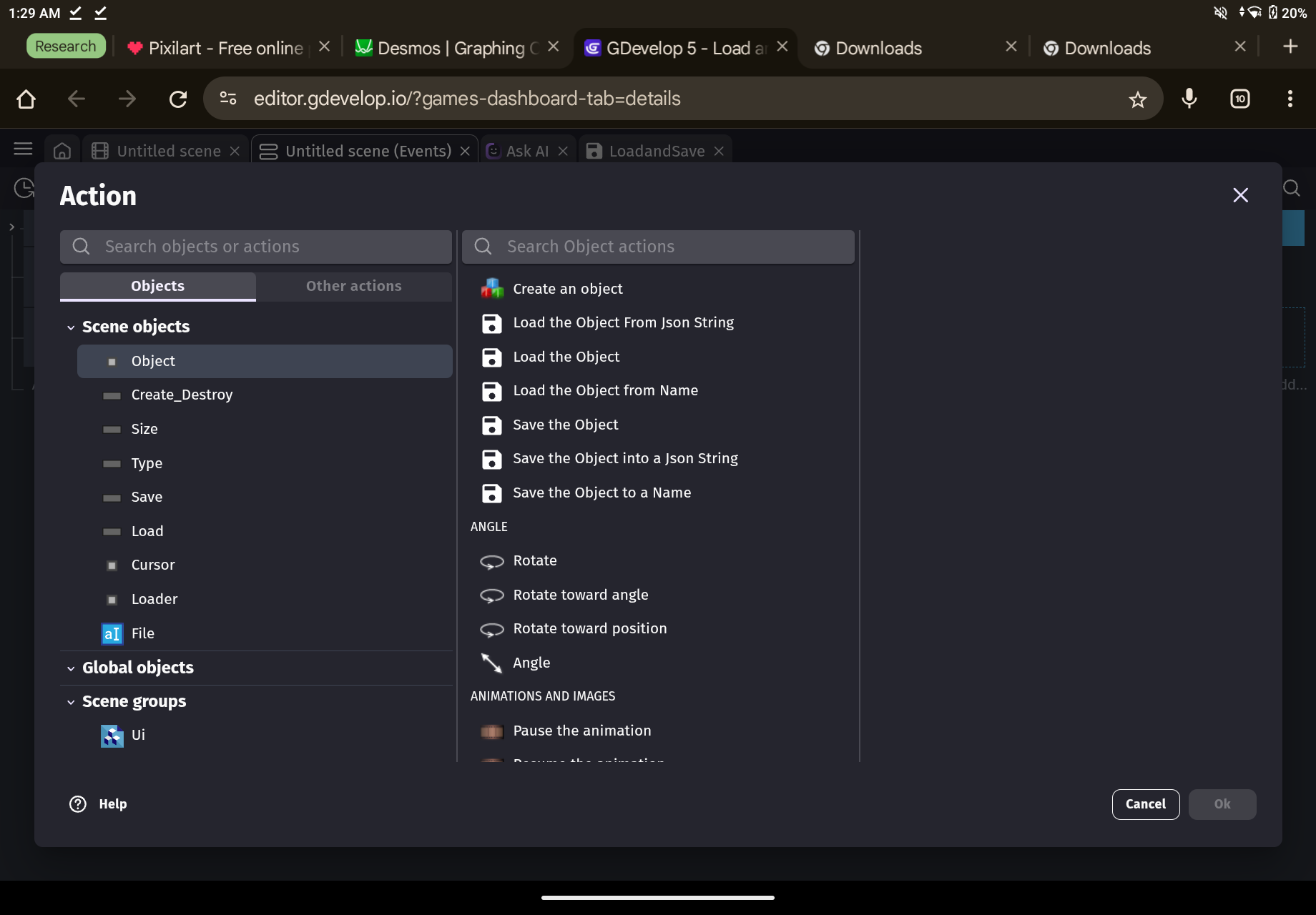Go back in browser history
1316x915 pixels.
pyautogui.click(x=77, y=99)
